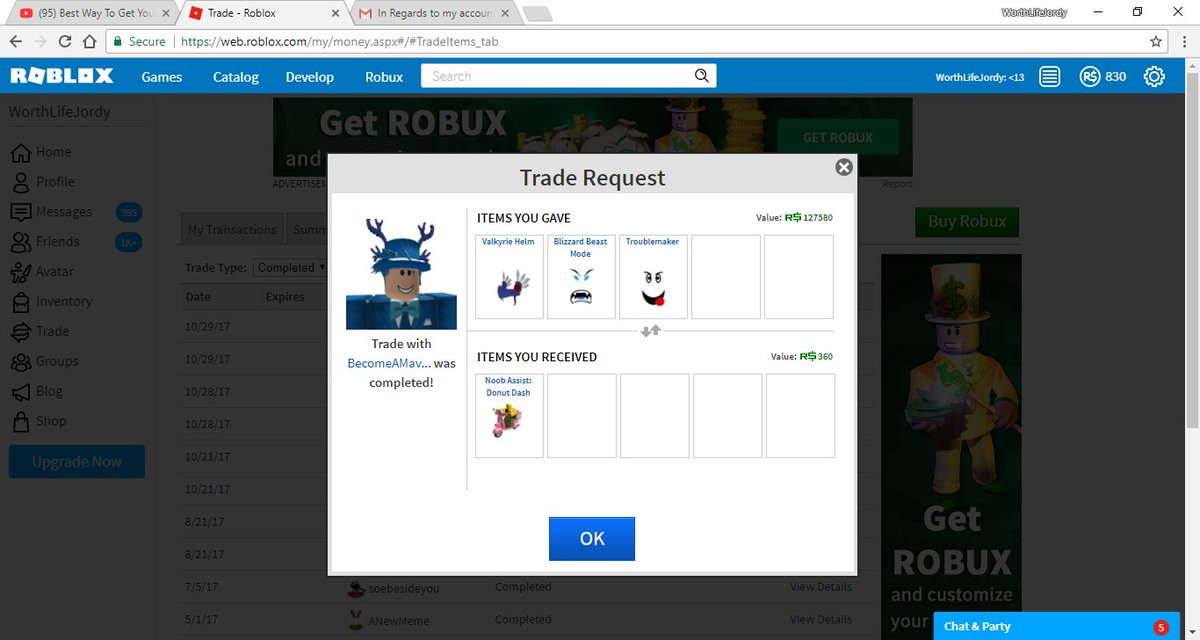Click the 10/29/17 first trade date
Image resolution: width=1200 pixels, height=640 pixels.
[205, 327]
